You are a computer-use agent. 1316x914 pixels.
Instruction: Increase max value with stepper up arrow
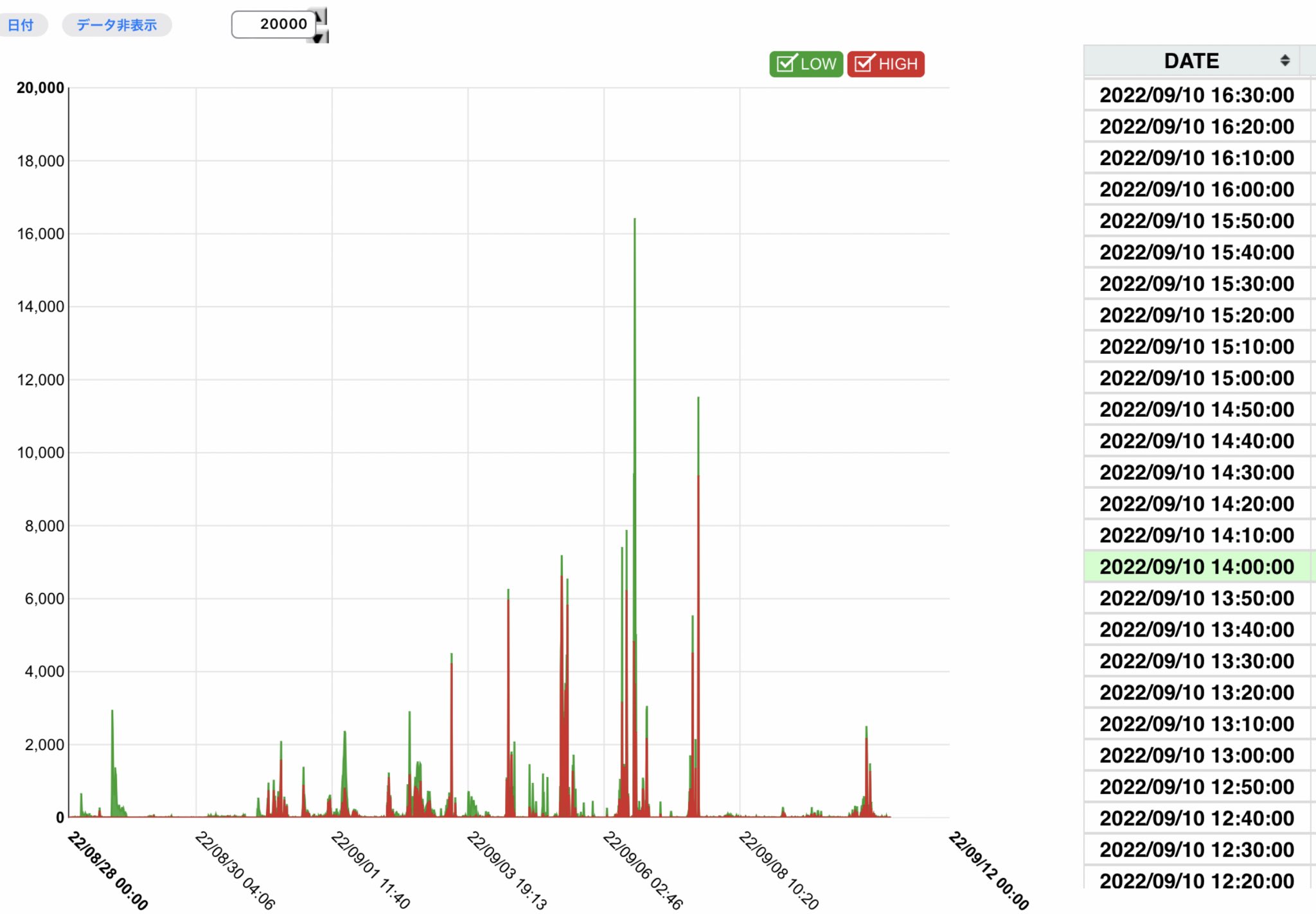click(321, 15)
